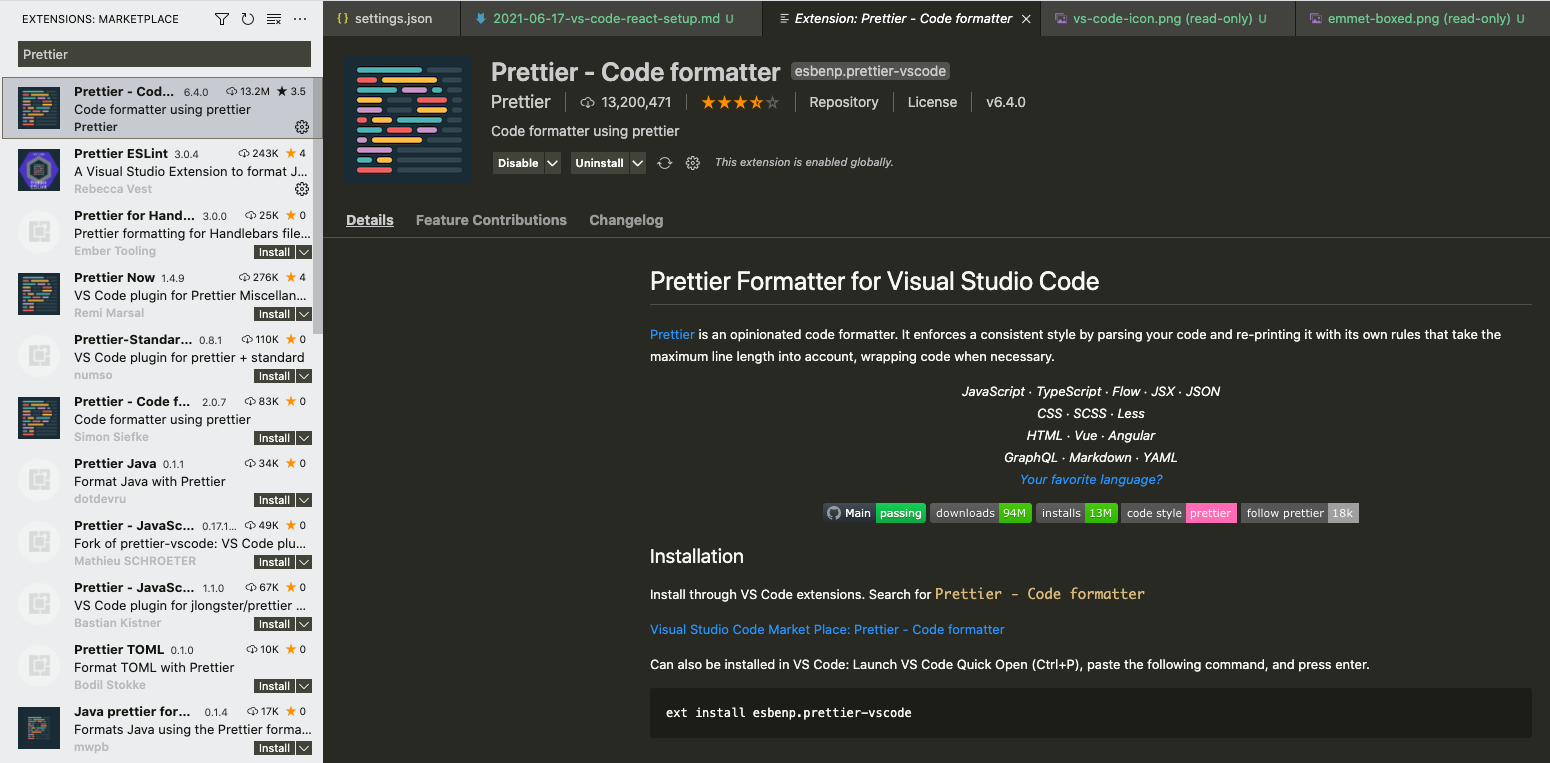Click the downloads 94M badge
The height and width of the screenshot is (763, 1550).
coord(980,513)
